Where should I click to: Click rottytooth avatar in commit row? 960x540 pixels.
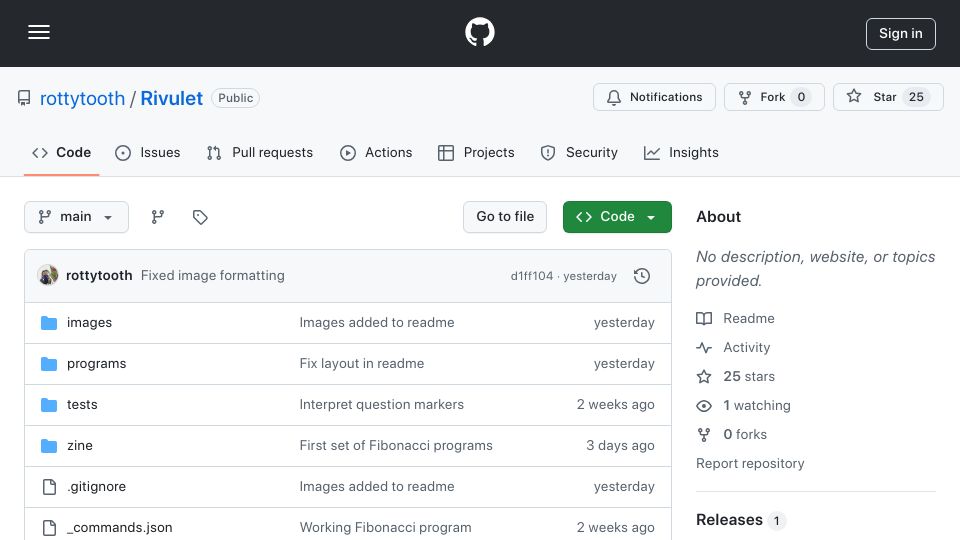point(48,276)
